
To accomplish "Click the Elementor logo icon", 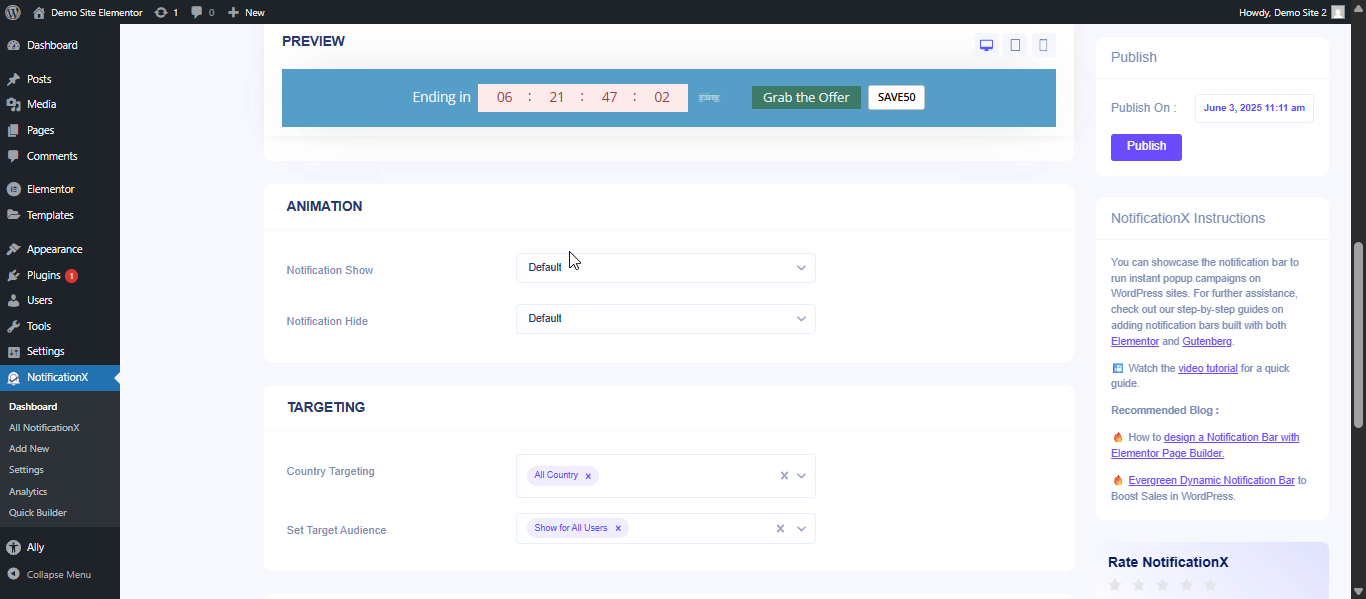I will 13,189.
